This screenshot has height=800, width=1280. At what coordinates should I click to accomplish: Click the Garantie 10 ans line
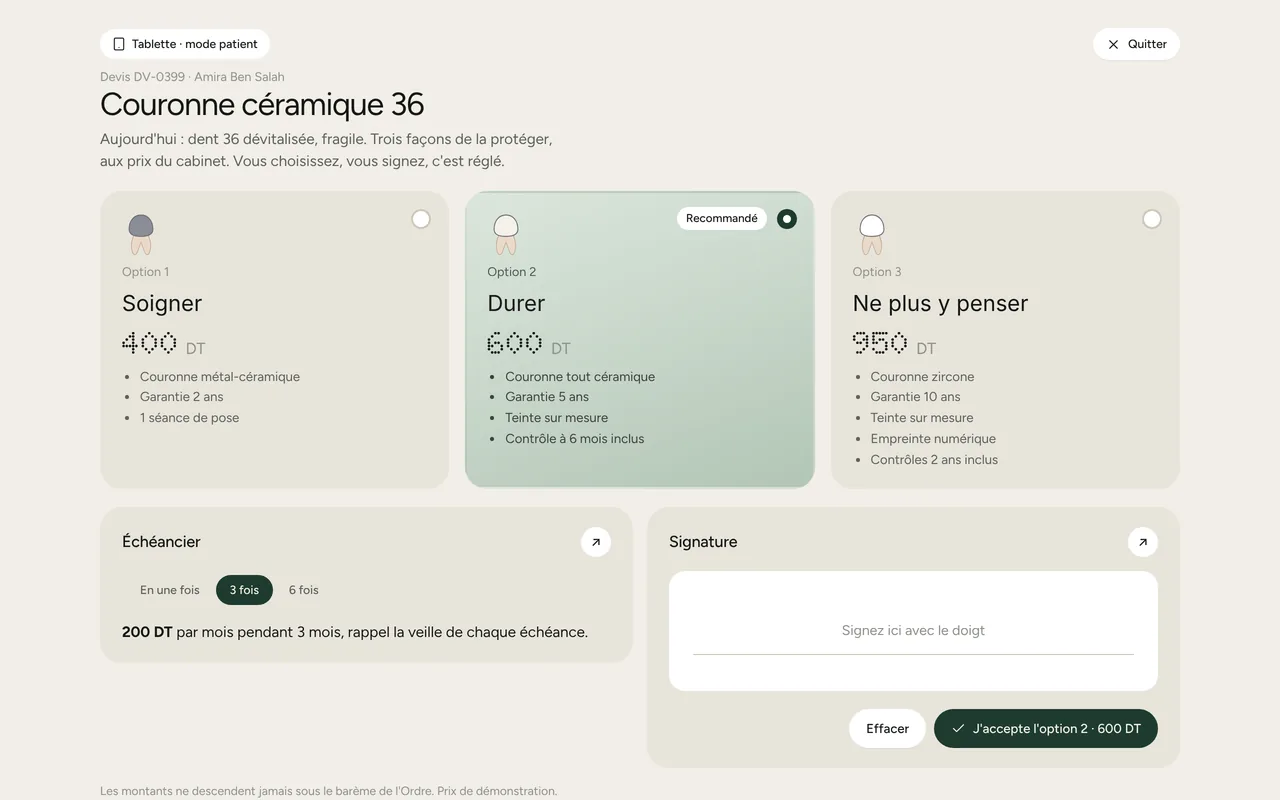click(915, 397)
